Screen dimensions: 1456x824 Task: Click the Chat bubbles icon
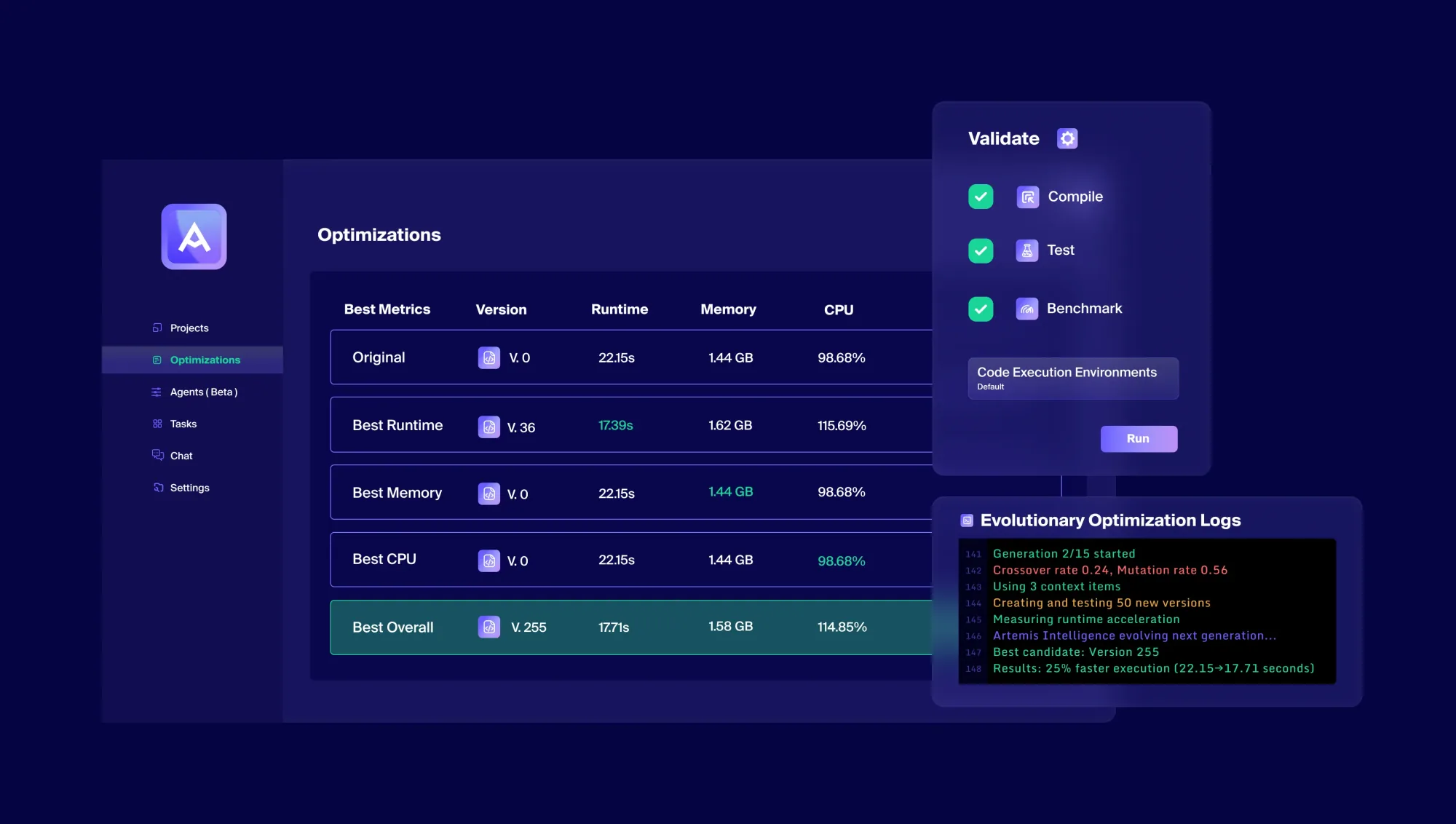[157, 455]
